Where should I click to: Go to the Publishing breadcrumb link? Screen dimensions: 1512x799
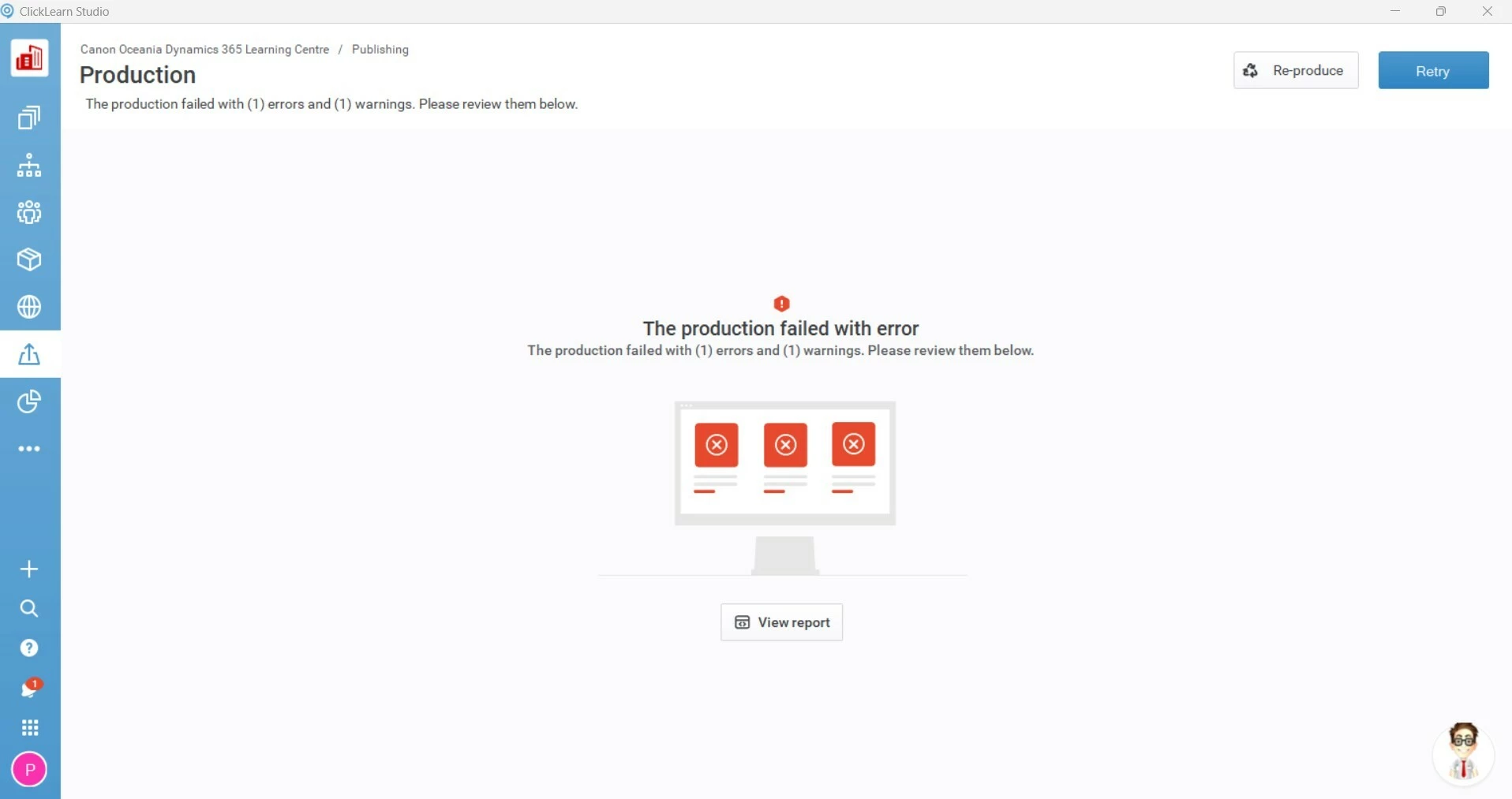click(380, 49)
